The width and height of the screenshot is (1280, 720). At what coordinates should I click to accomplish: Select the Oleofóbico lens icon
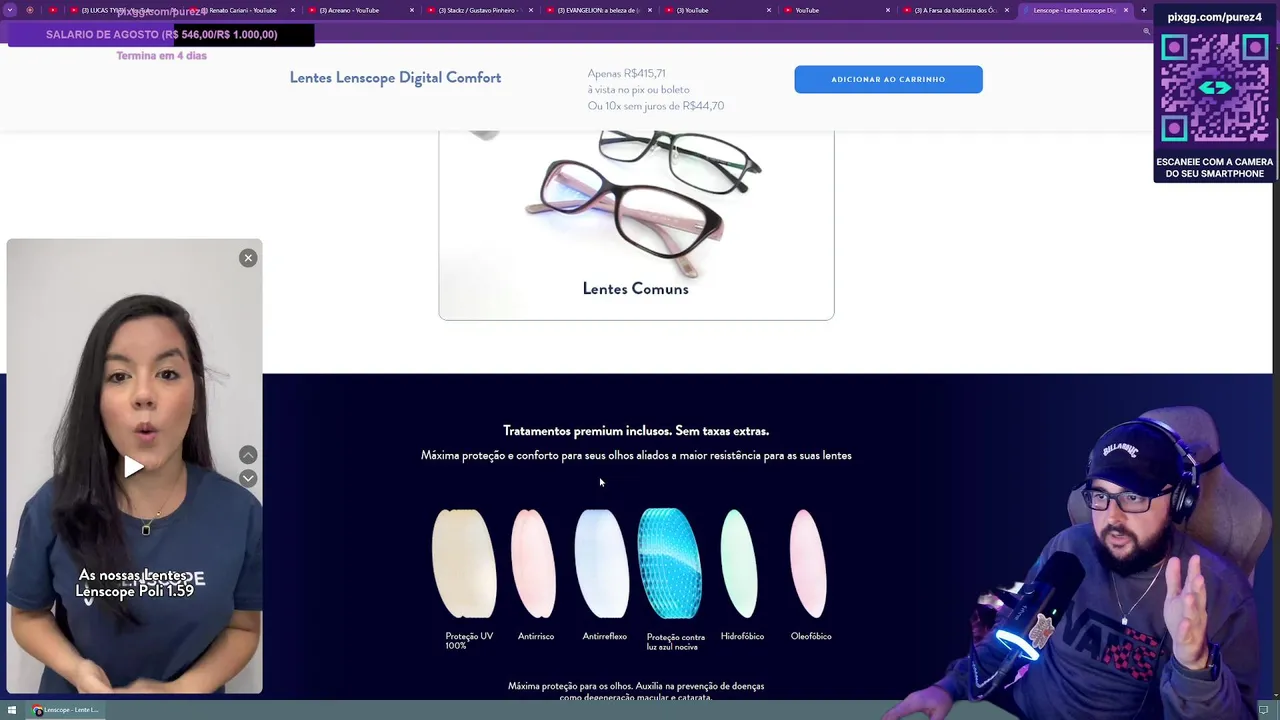808,563
